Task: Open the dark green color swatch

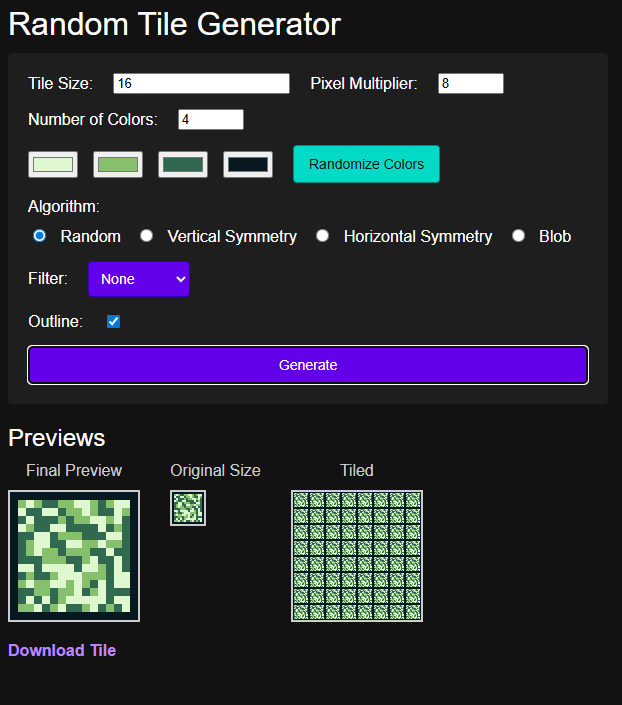Action: (x=183, y=165)
